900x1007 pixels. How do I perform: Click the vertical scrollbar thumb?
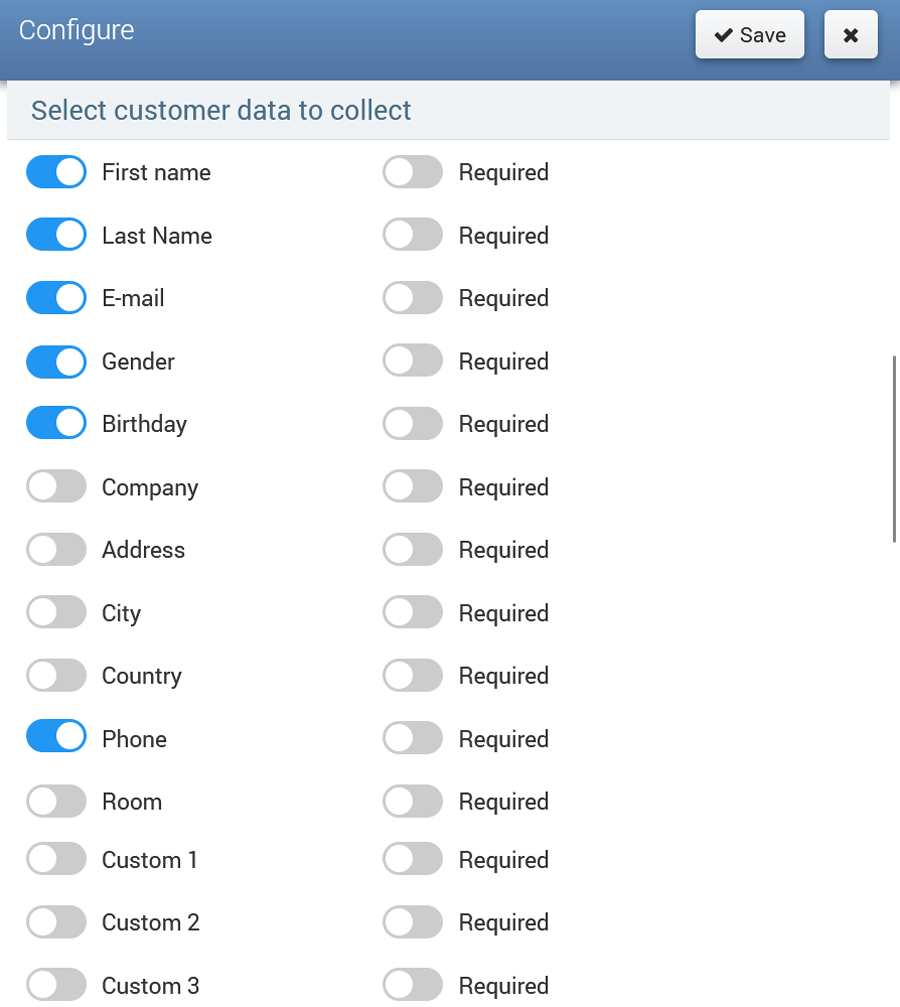pos(895,448)
